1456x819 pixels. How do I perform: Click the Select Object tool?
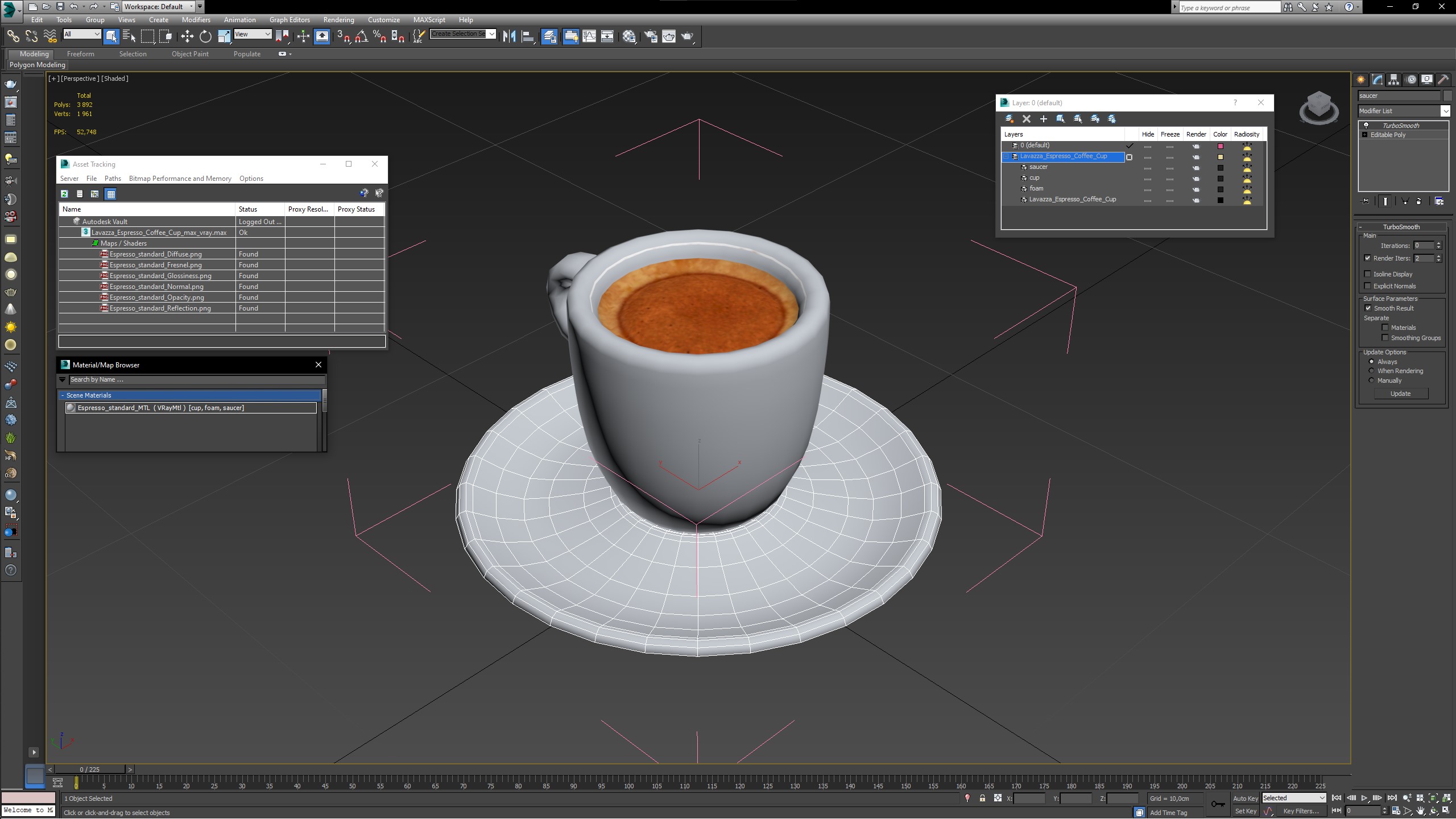click(111, 36)
